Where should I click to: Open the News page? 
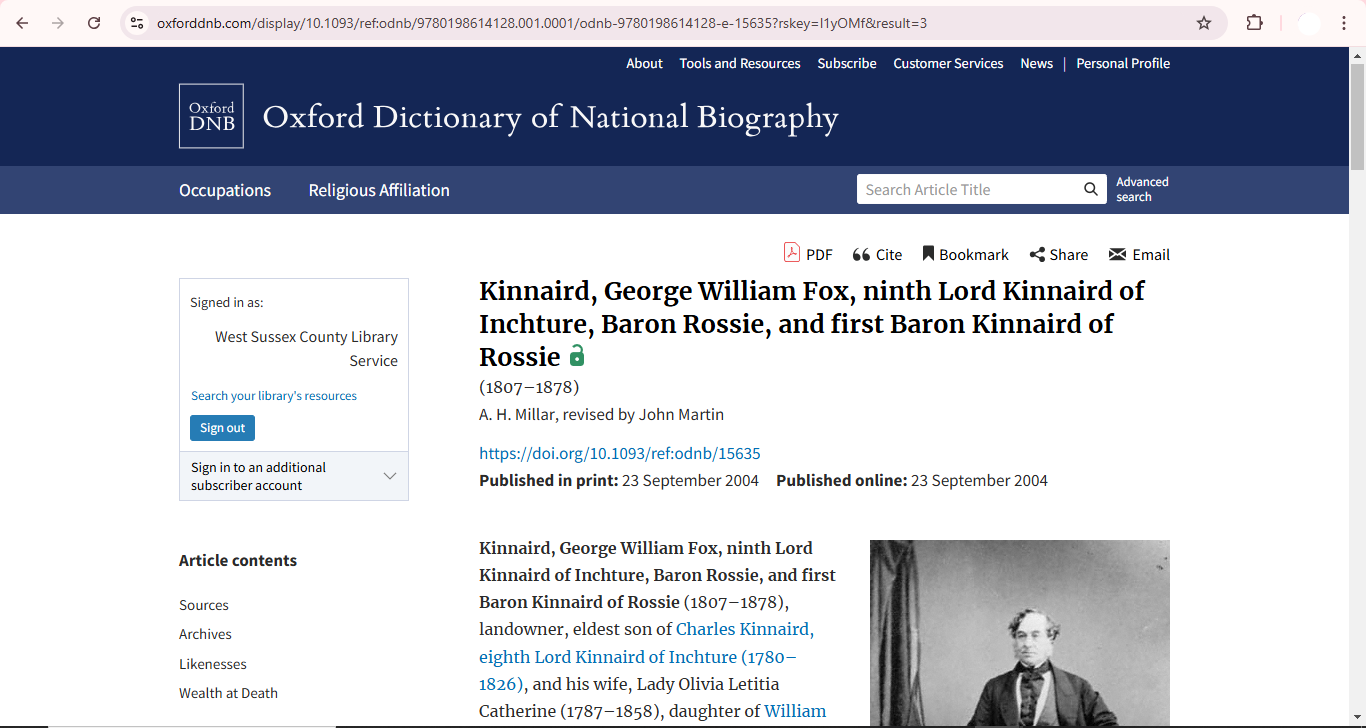[x=1036, y=63]
